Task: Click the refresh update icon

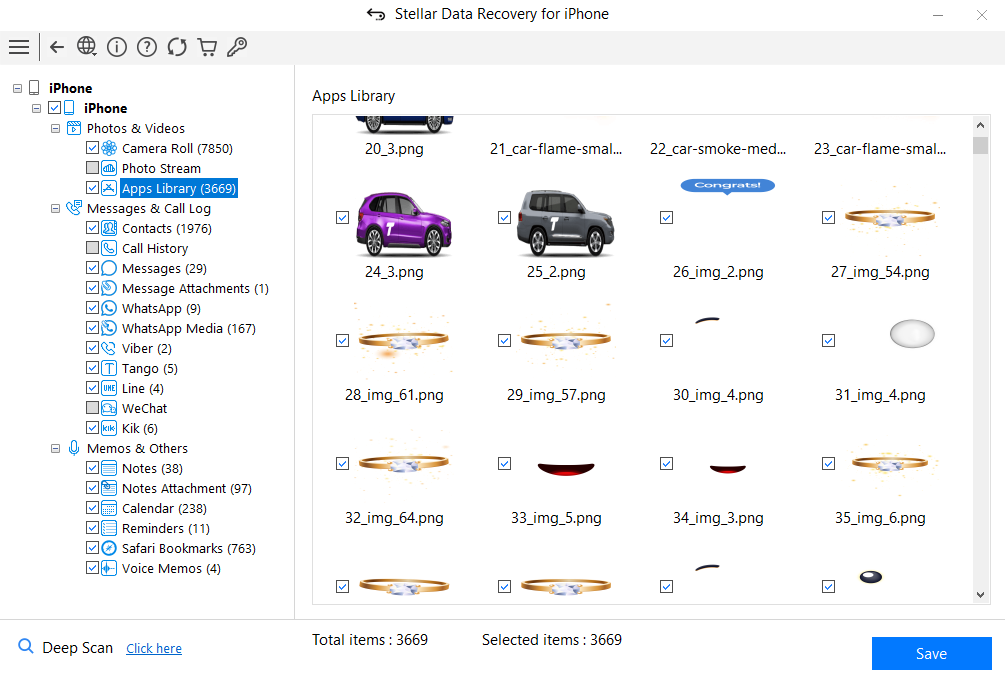Action: click(x=177, y=47)
